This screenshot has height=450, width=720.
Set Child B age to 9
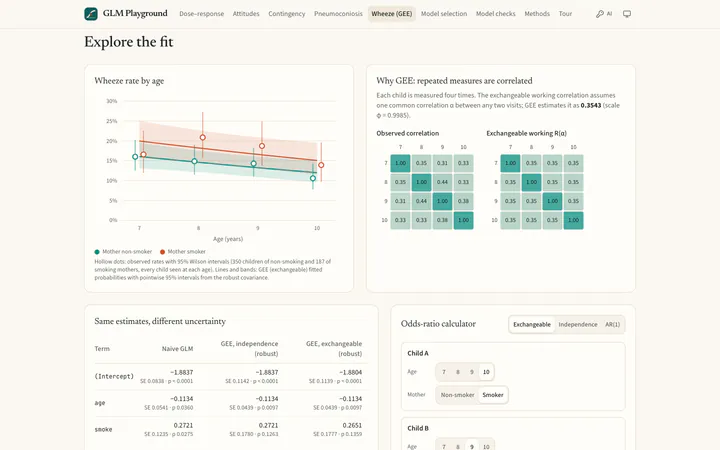pyautogui.click(x=472, y=446)
